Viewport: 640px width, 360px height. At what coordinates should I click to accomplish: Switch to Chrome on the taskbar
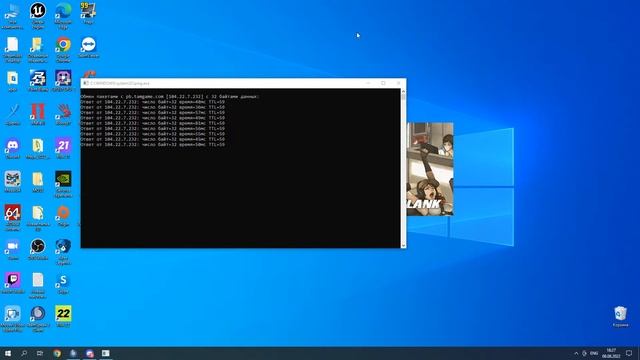coord(57,353)
